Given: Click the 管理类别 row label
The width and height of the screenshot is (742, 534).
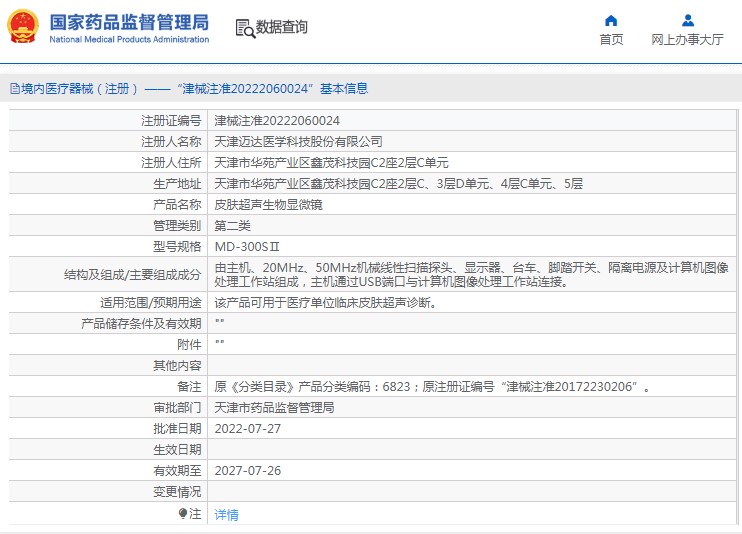Looking at the screenshot, I should 177,226.
